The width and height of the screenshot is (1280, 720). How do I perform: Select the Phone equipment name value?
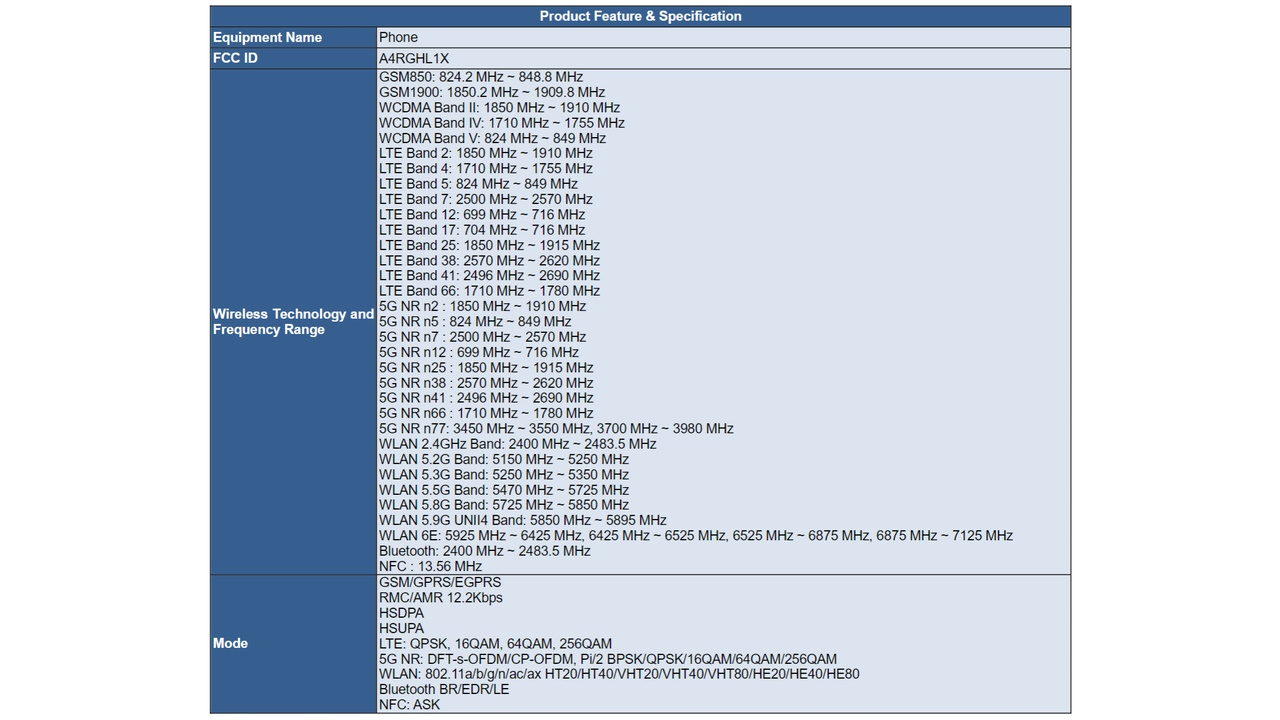click(x=399, y=37)
